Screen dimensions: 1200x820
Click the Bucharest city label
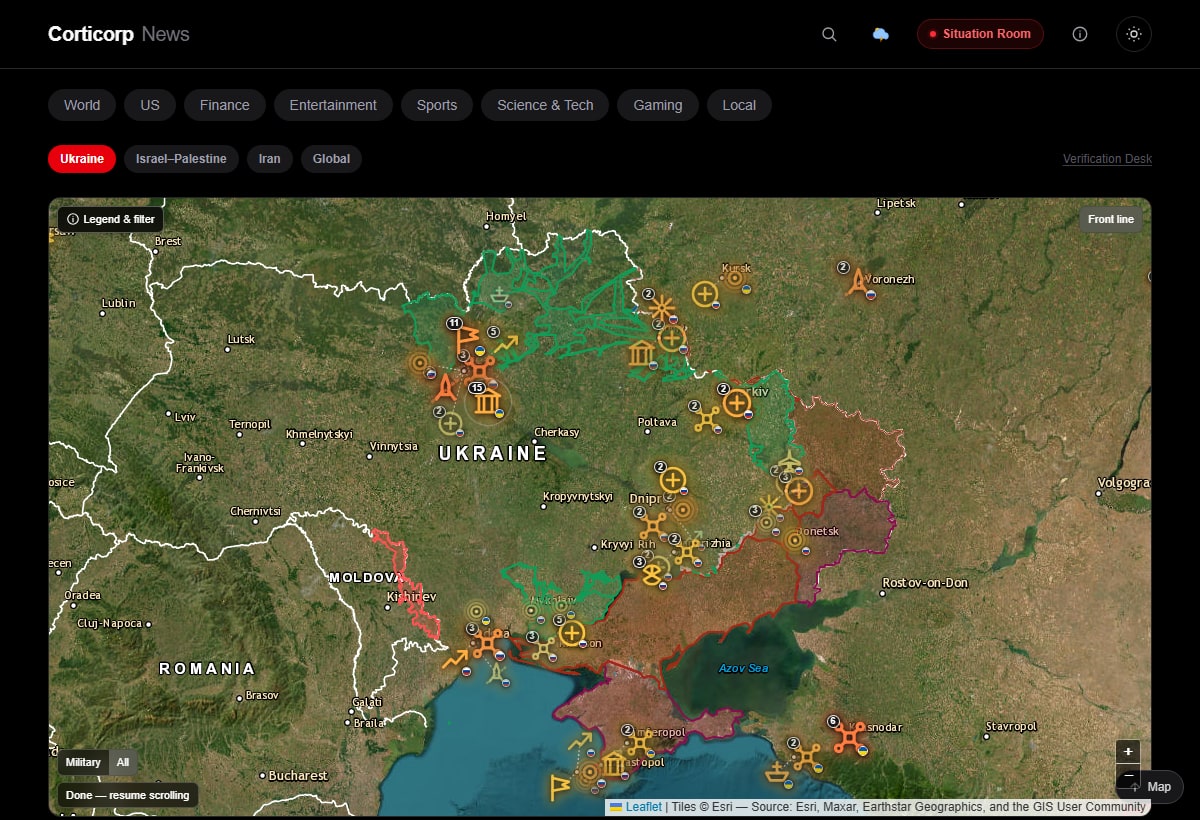[298, 775]
